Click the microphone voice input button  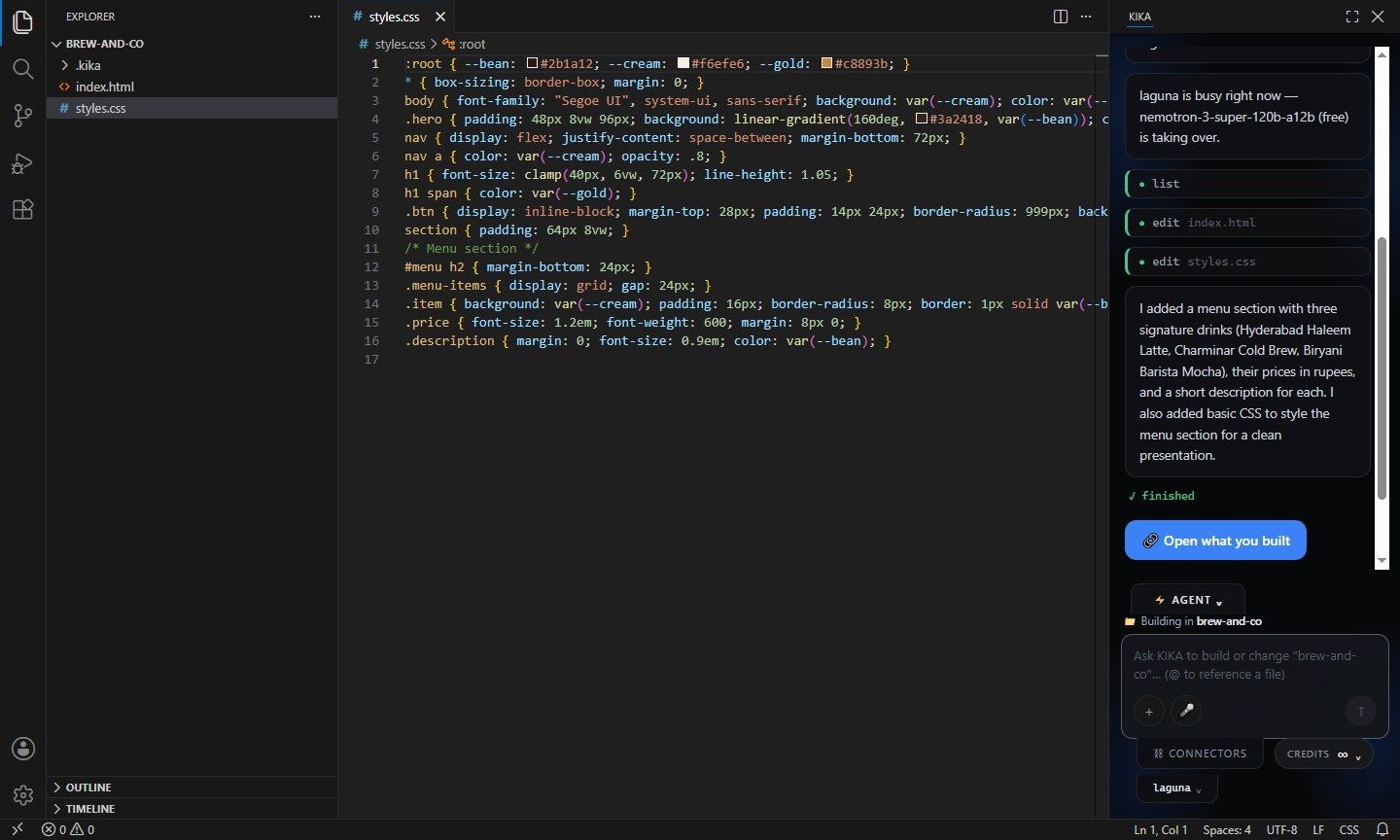(1186, 711)
